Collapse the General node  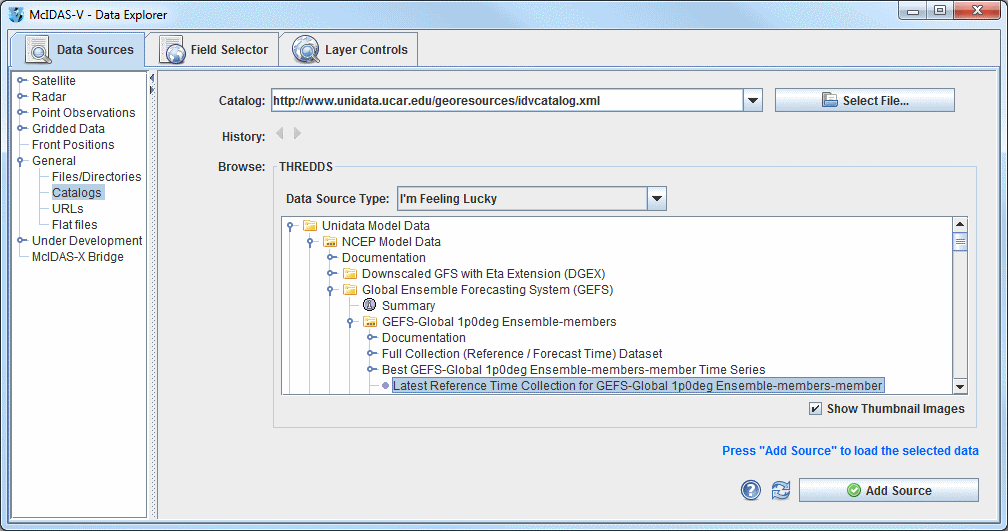(x=21, y=161)
